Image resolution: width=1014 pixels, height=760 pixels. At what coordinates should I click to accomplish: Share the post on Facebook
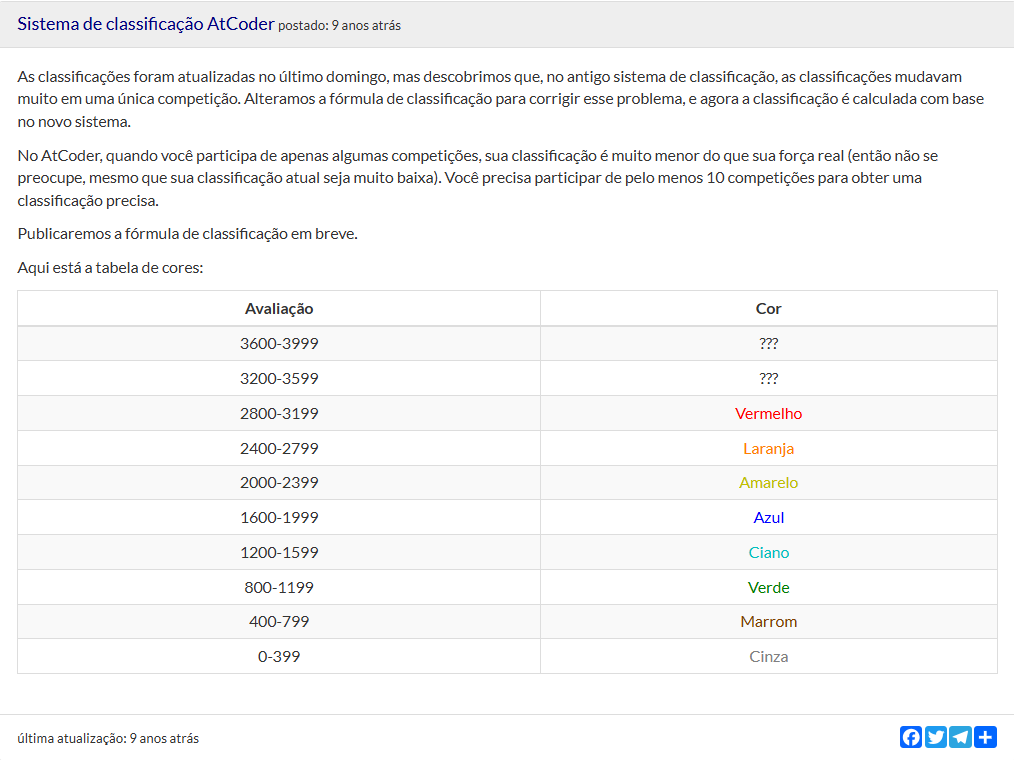point(911,737)
